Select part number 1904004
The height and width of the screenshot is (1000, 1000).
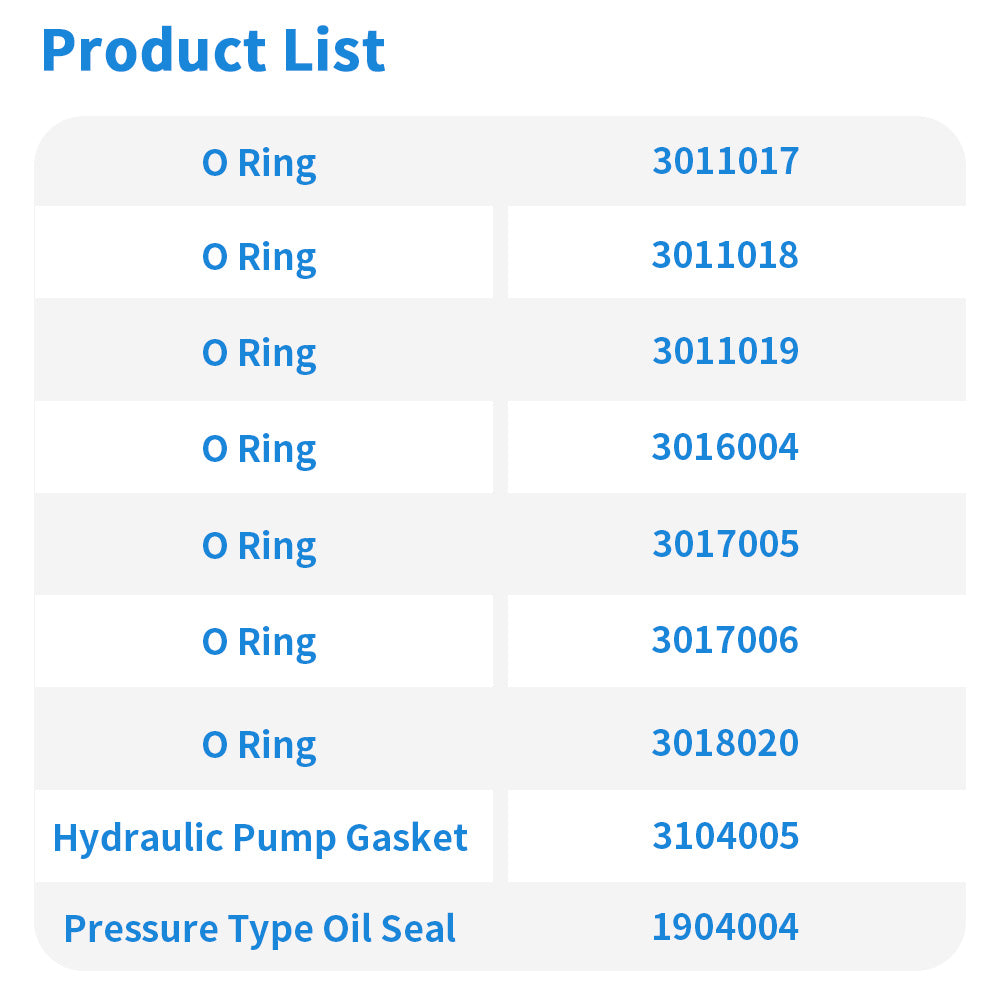point(725,927)
